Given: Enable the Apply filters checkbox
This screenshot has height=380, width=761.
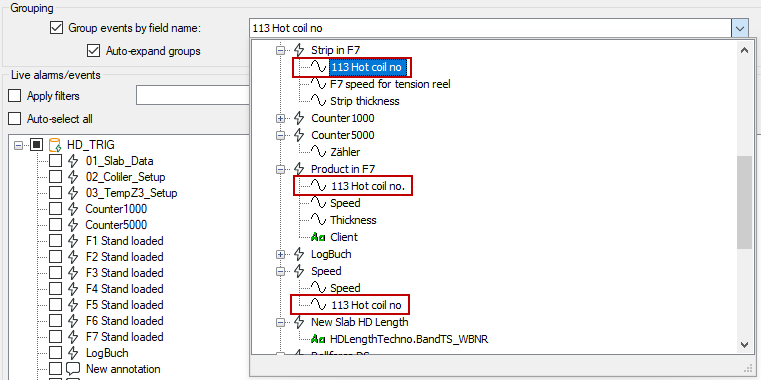Looking at the screenshot, I should tap(15, 96).
